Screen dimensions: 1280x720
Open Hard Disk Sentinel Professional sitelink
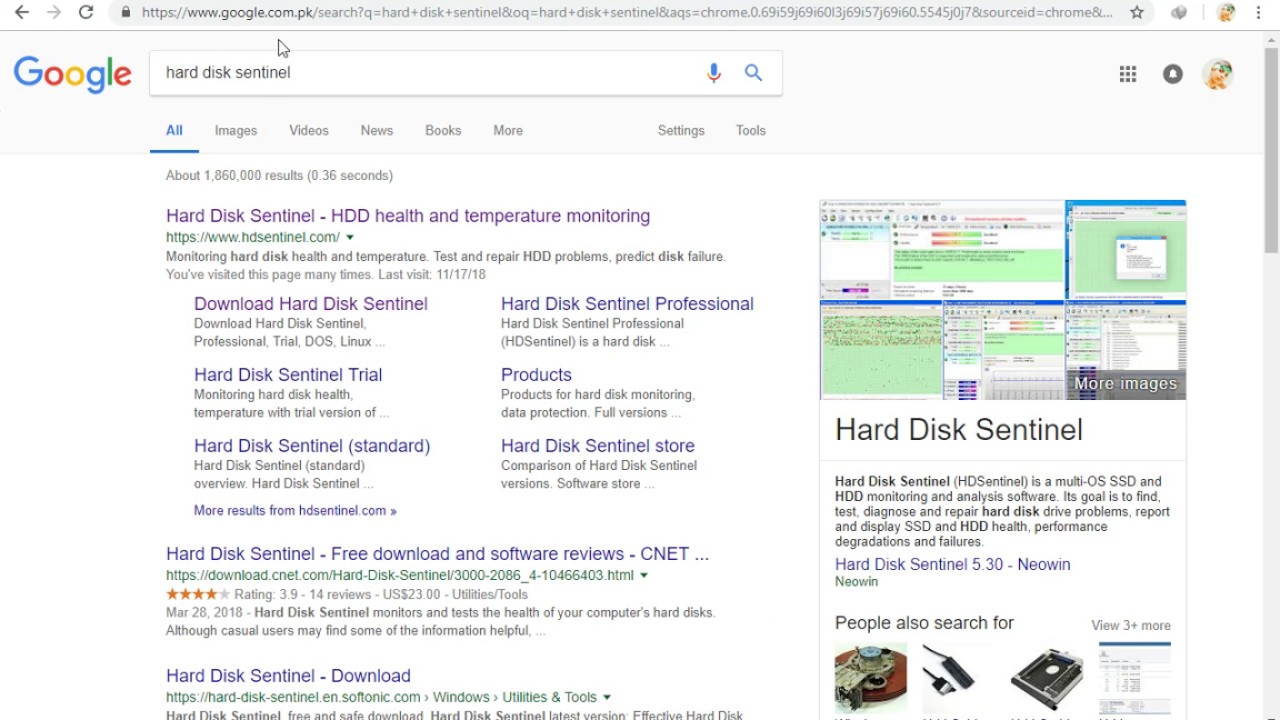(627, 304)
